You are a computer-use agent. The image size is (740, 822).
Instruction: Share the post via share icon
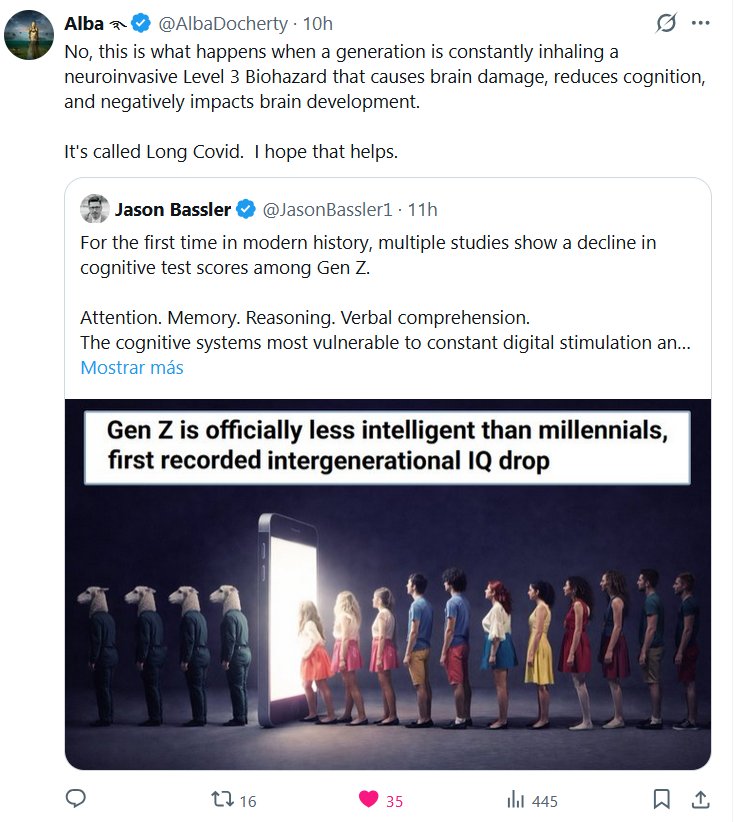tap(701, 799)
